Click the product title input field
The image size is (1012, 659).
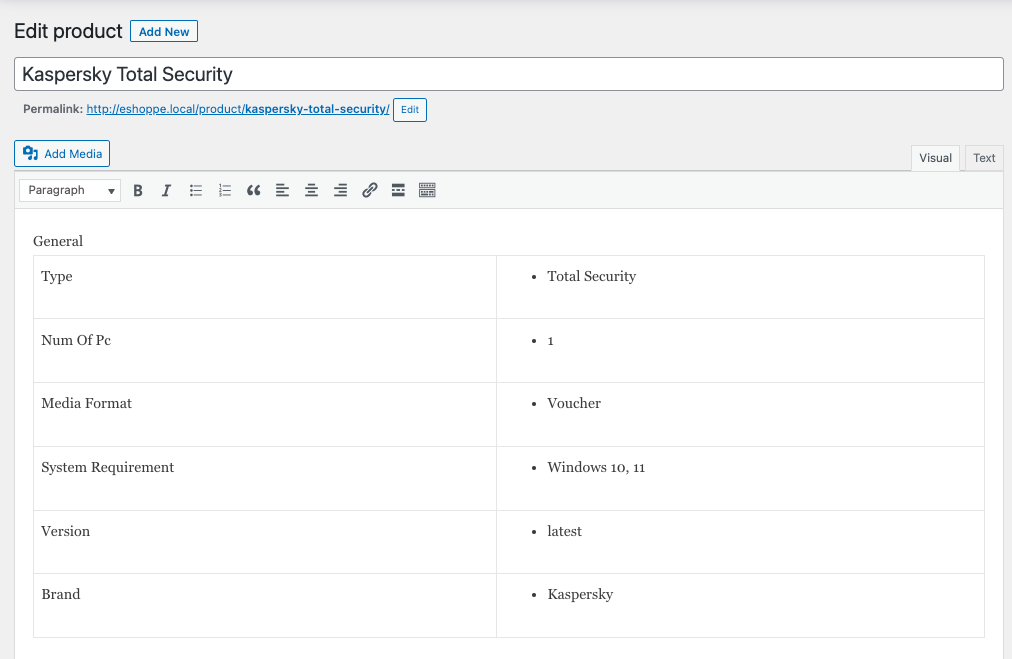click(x=509, y=74)
